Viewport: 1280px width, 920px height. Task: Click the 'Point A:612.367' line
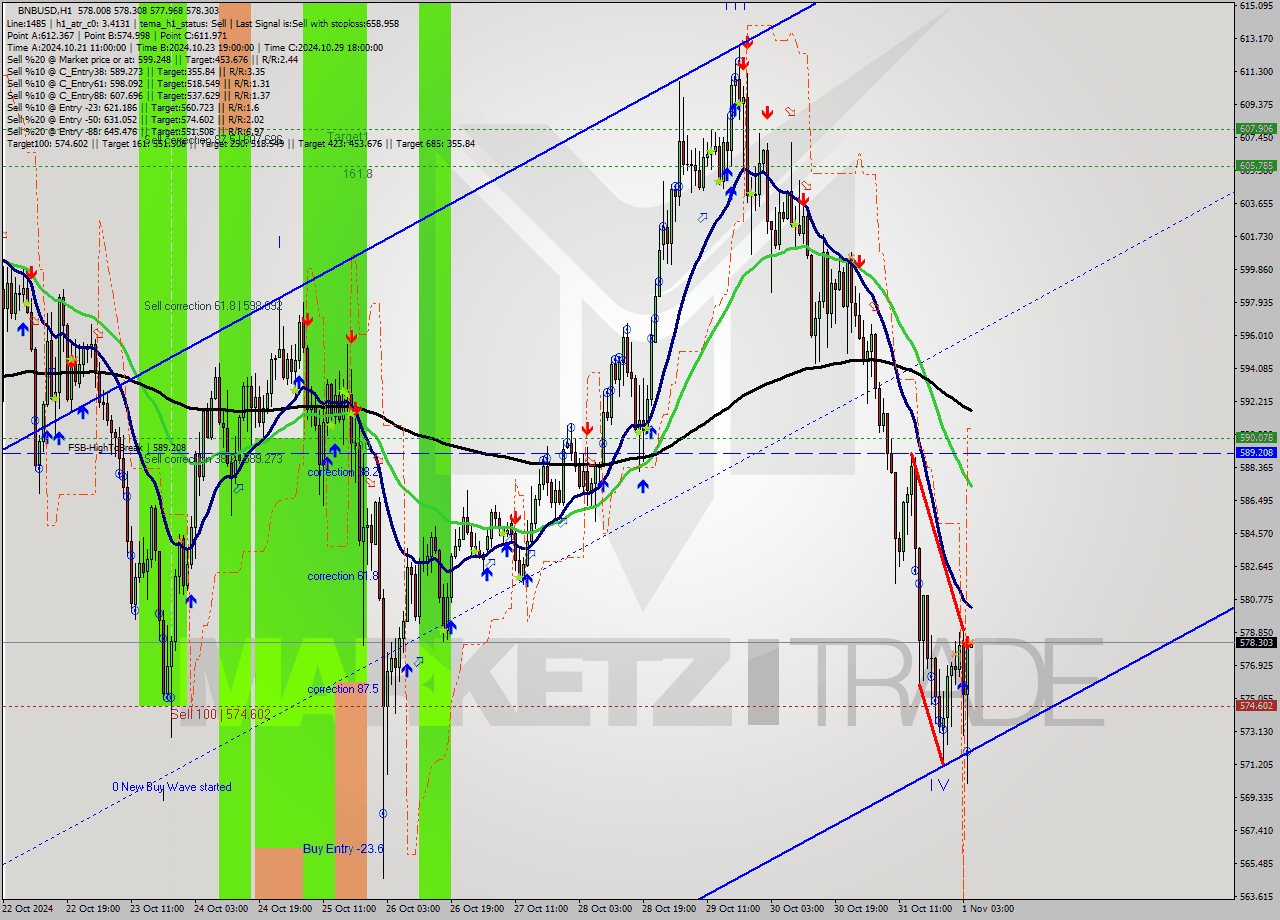click(x=117, y=35)
